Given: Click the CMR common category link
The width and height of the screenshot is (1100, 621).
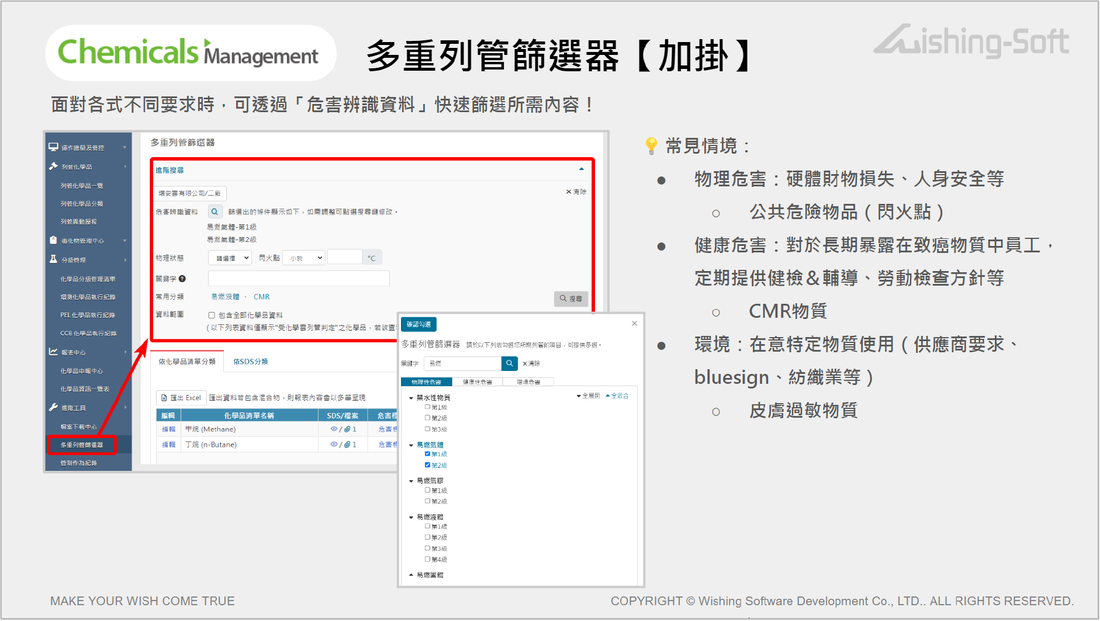Looking at the screenshot, I should pyautogui.click(x=262, y=297).
